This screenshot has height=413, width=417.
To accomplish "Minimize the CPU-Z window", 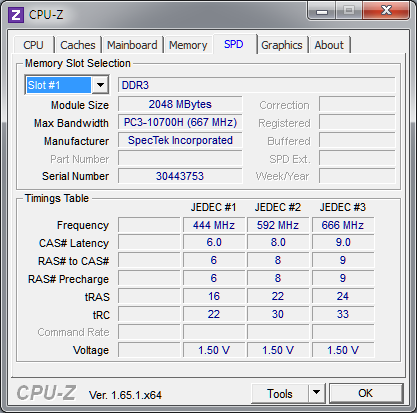I will tap(322, 11).
